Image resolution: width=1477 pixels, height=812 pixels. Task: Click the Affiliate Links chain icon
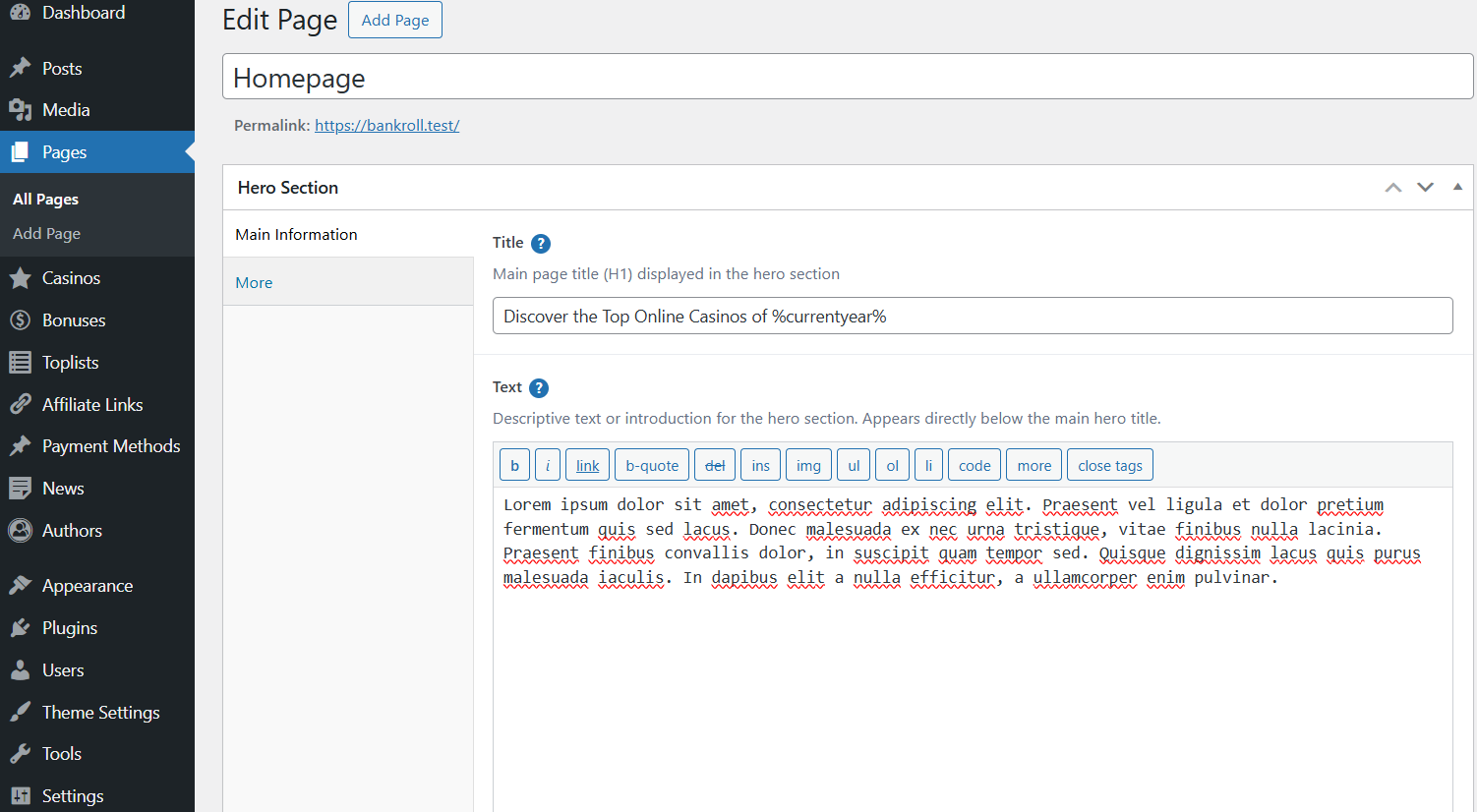(x=20, y=404)
